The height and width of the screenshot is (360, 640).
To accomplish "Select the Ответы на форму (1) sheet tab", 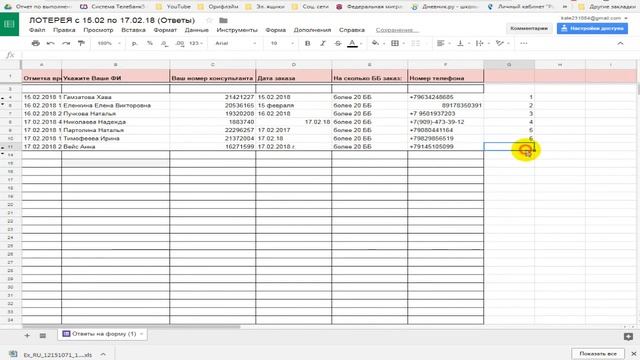I will point(102,334).
